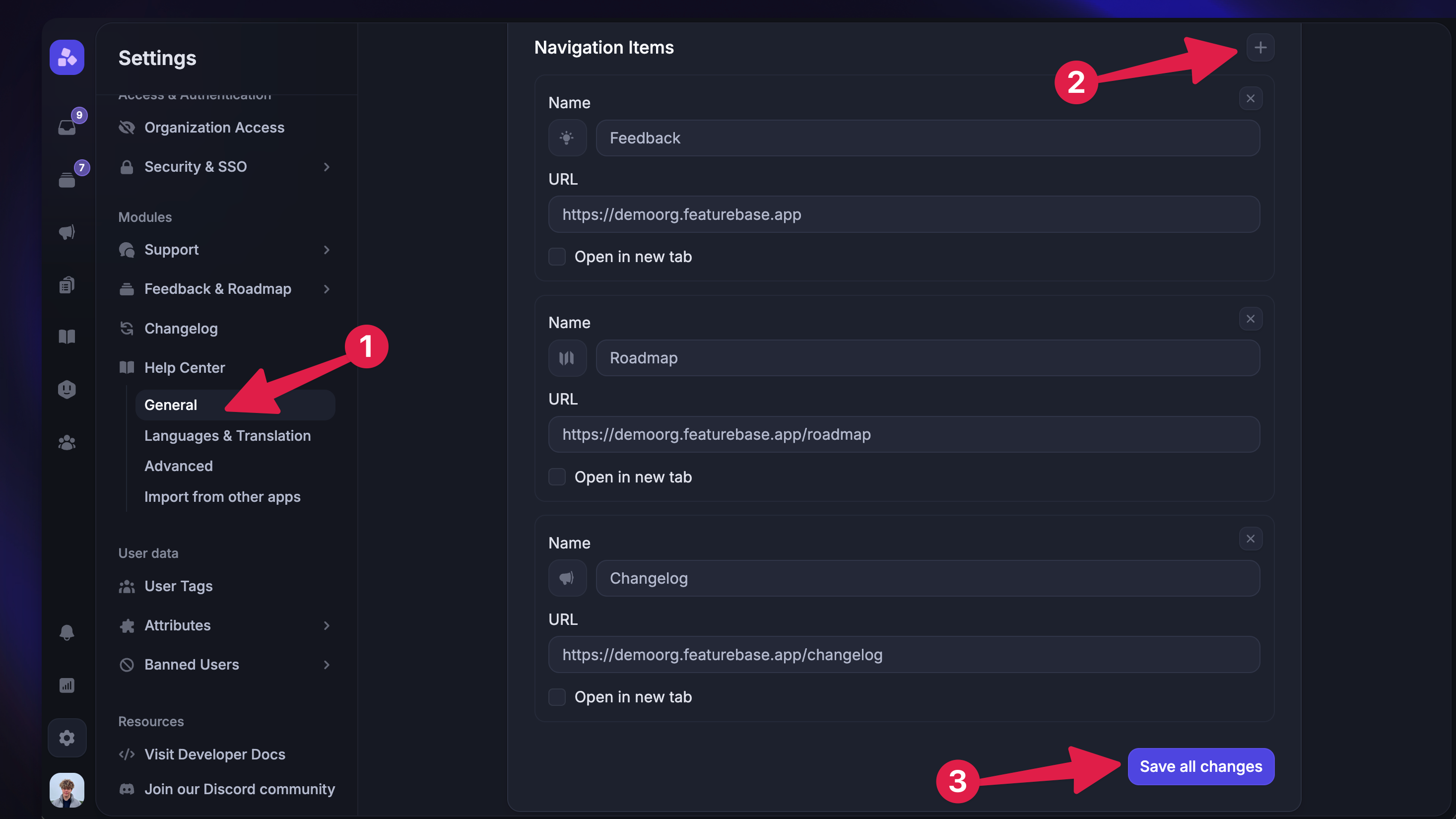Open the roadmap clipboard icon in sidebar
This screenshot has height=819, width=1456.
click(66, 284)
